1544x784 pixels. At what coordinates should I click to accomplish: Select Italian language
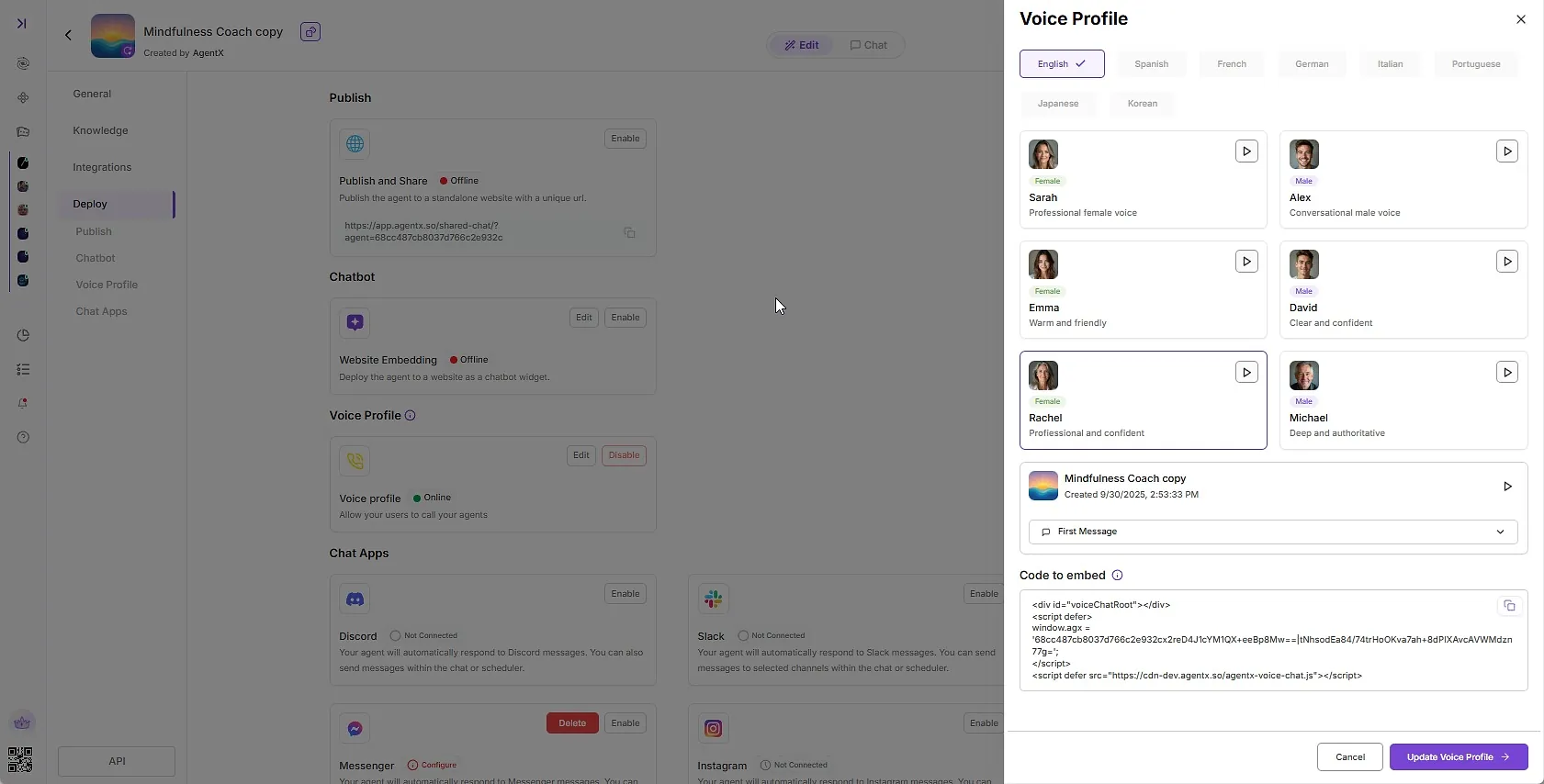[x=1390, y=64]
